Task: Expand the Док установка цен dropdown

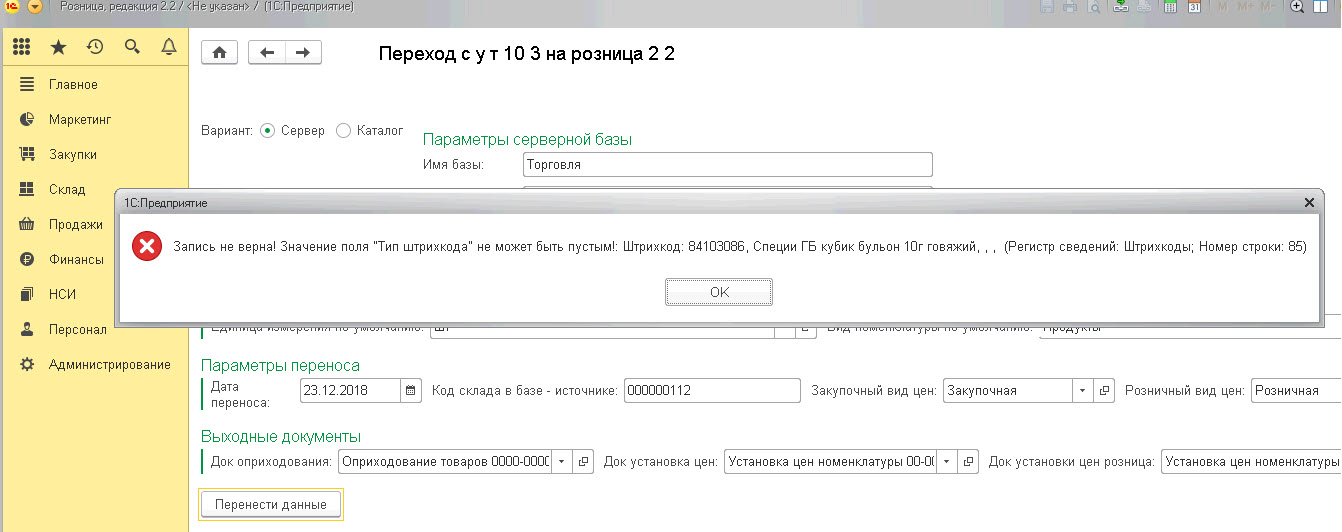Action: 946,461
